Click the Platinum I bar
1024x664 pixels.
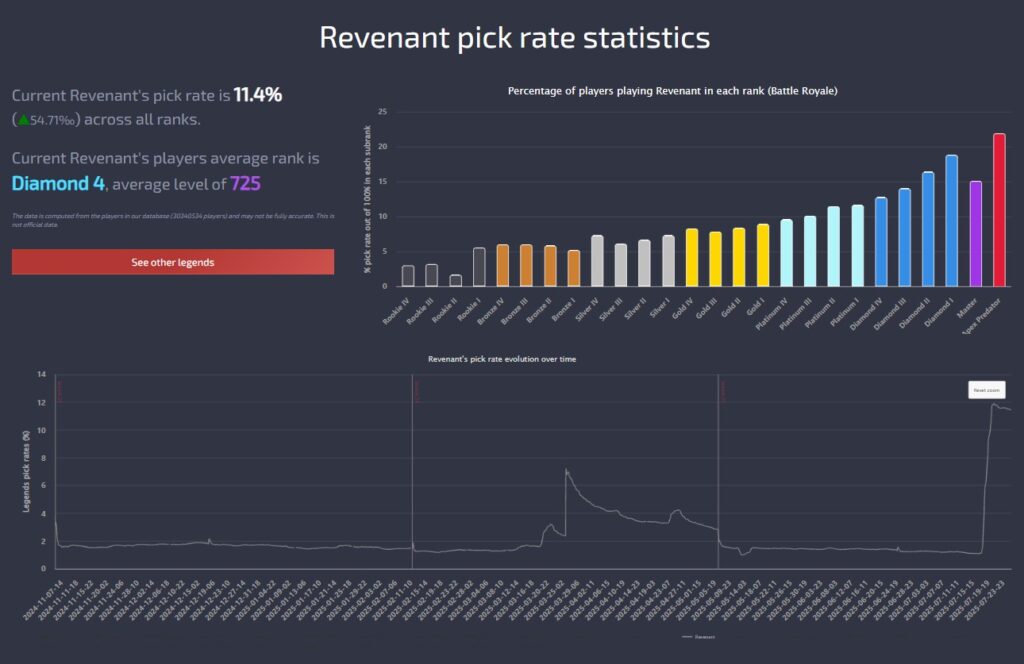click(857, 245)
